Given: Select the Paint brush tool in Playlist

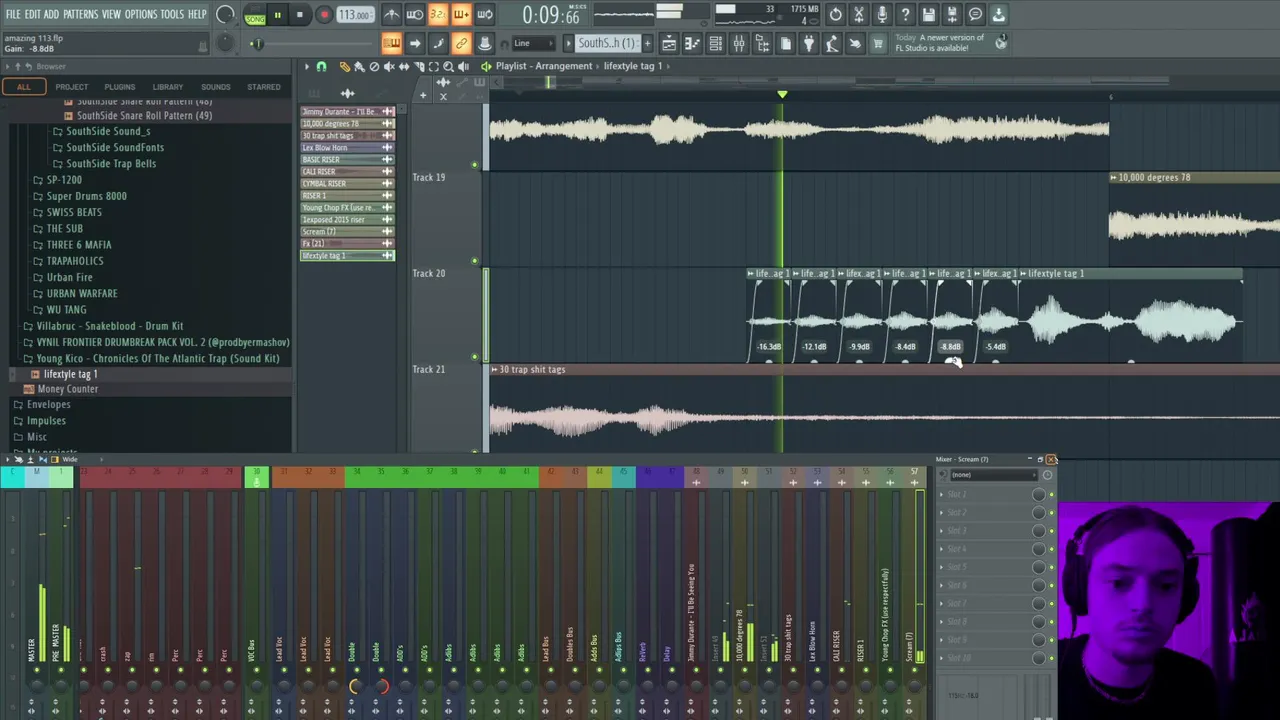Looking at the screenshot, I should [359, 66].
